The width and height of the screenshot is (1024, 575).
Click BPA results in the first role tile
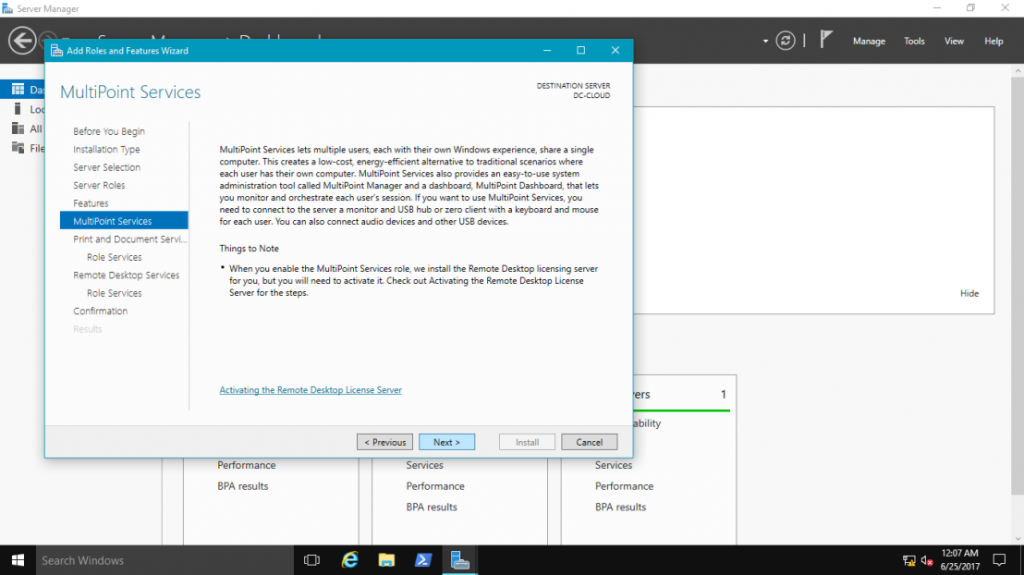coord(242,486)
